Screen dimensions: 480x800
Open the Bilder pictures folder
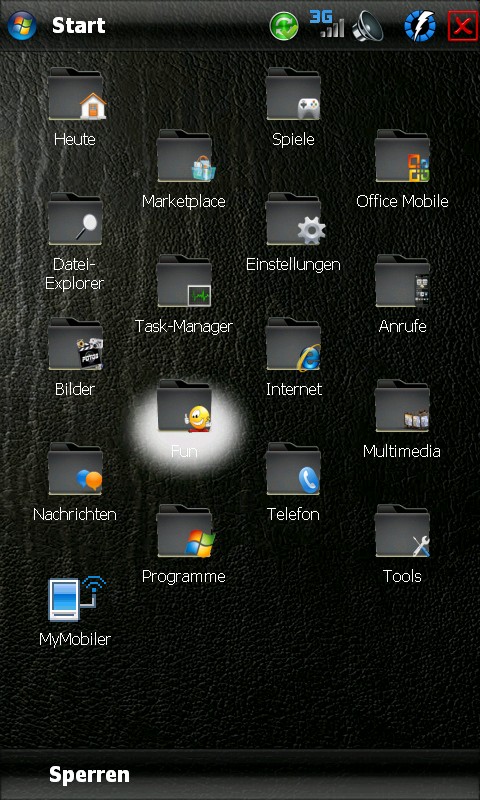(x=75, y=344)
